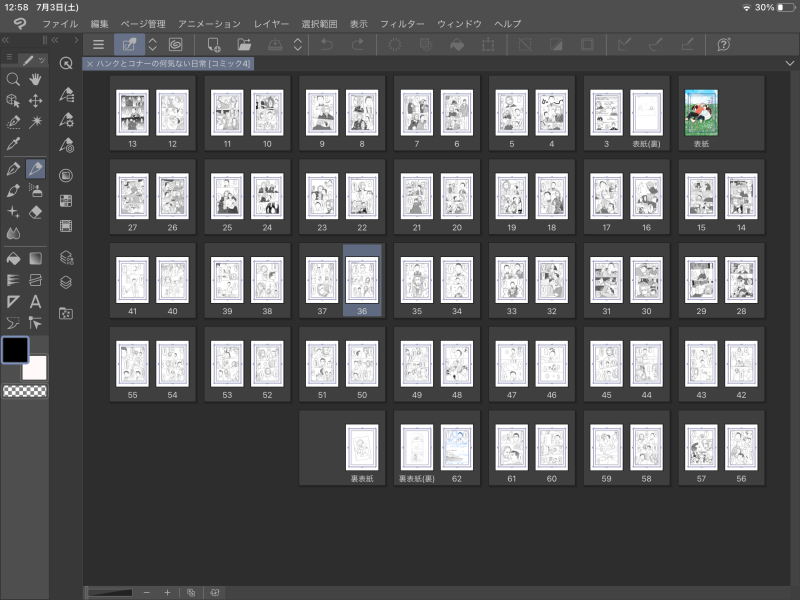Select the transparent checkered color swatch
Viewport: 800px width, 600px height.
click(x=25, y=391)
